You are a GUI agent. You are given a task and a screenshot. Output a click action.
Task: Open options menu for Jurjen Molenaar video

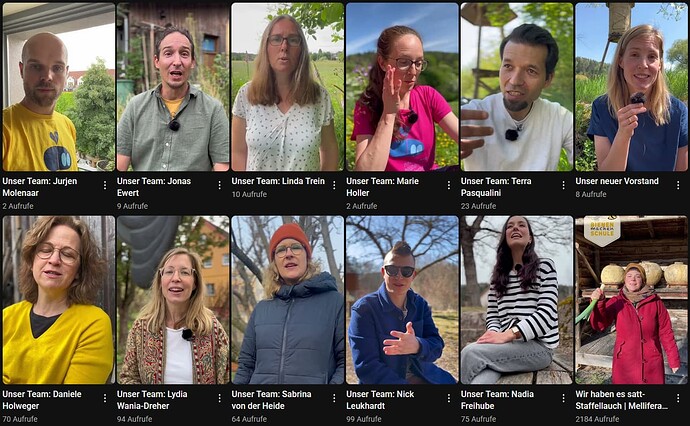[105, 185]
